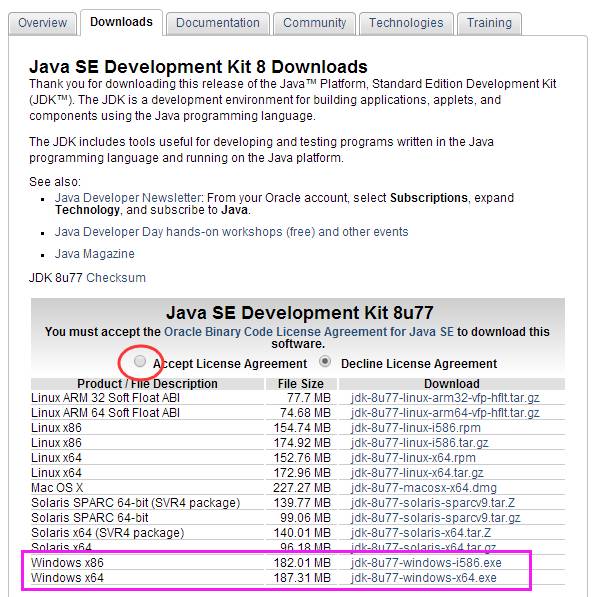The width and height of the screenshot is (602, 597).
Task: Open Oracle Binary Code License Agreement link
Action: point(309,332)
